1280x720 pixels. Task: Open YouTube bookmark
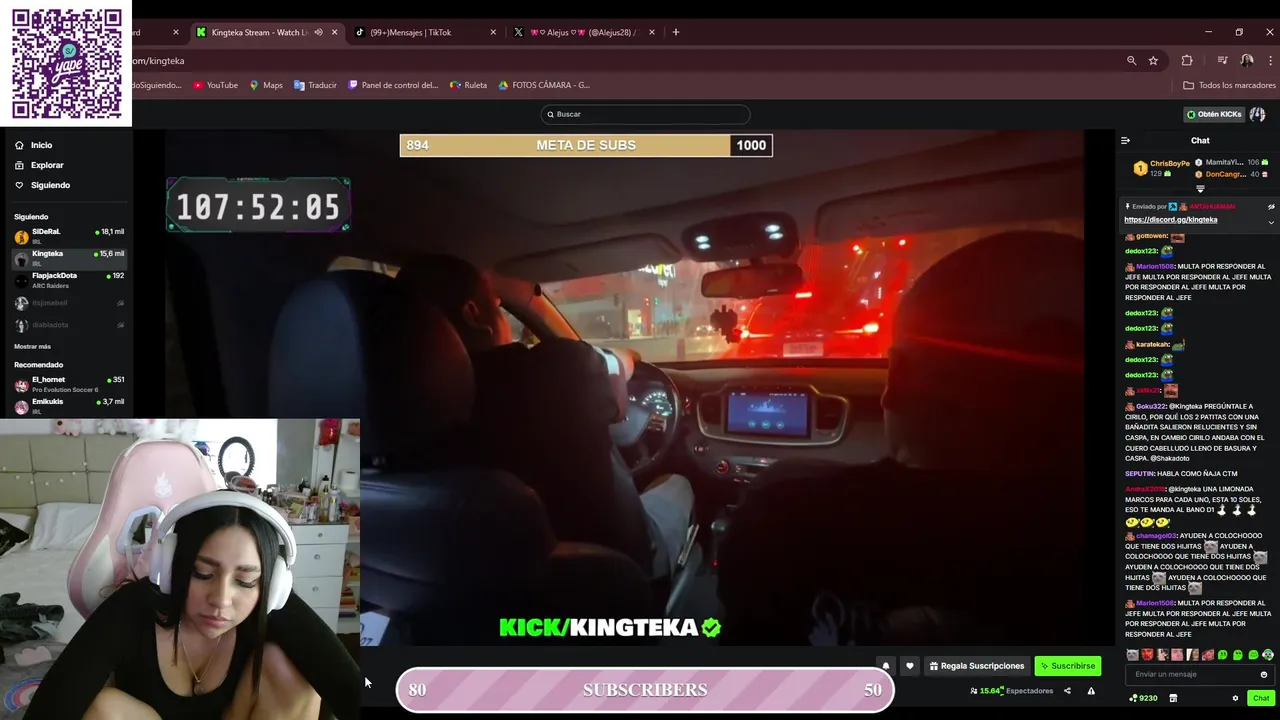(x=215, y=85)
